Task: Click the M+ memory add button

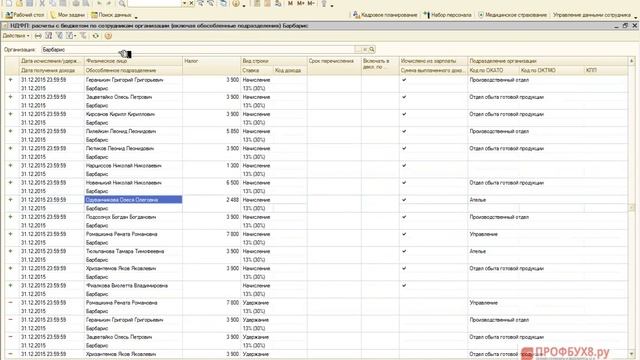Action: click(x=300, y=4)
